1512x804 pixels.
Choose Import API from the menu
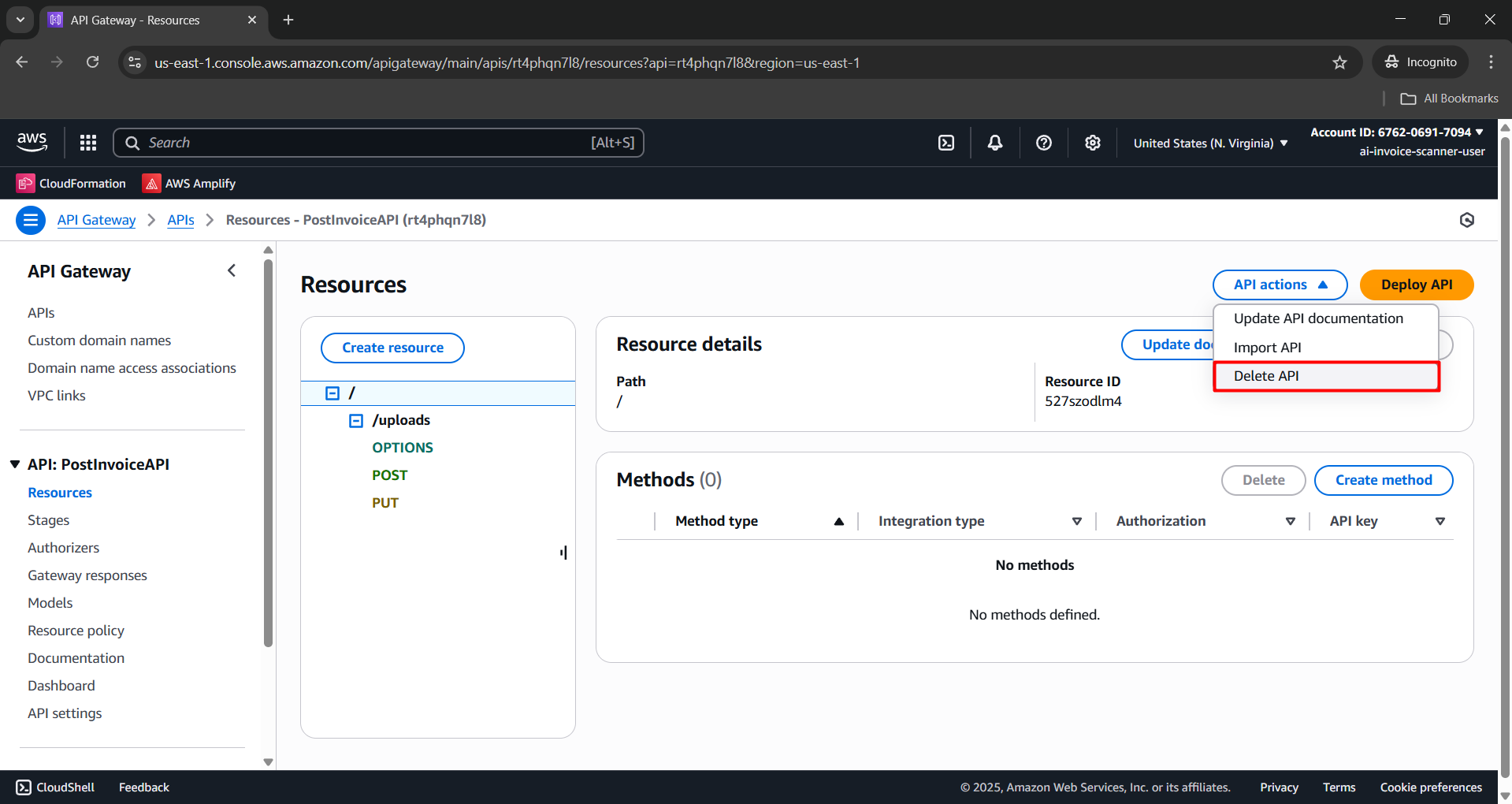tap(1267, 347)
